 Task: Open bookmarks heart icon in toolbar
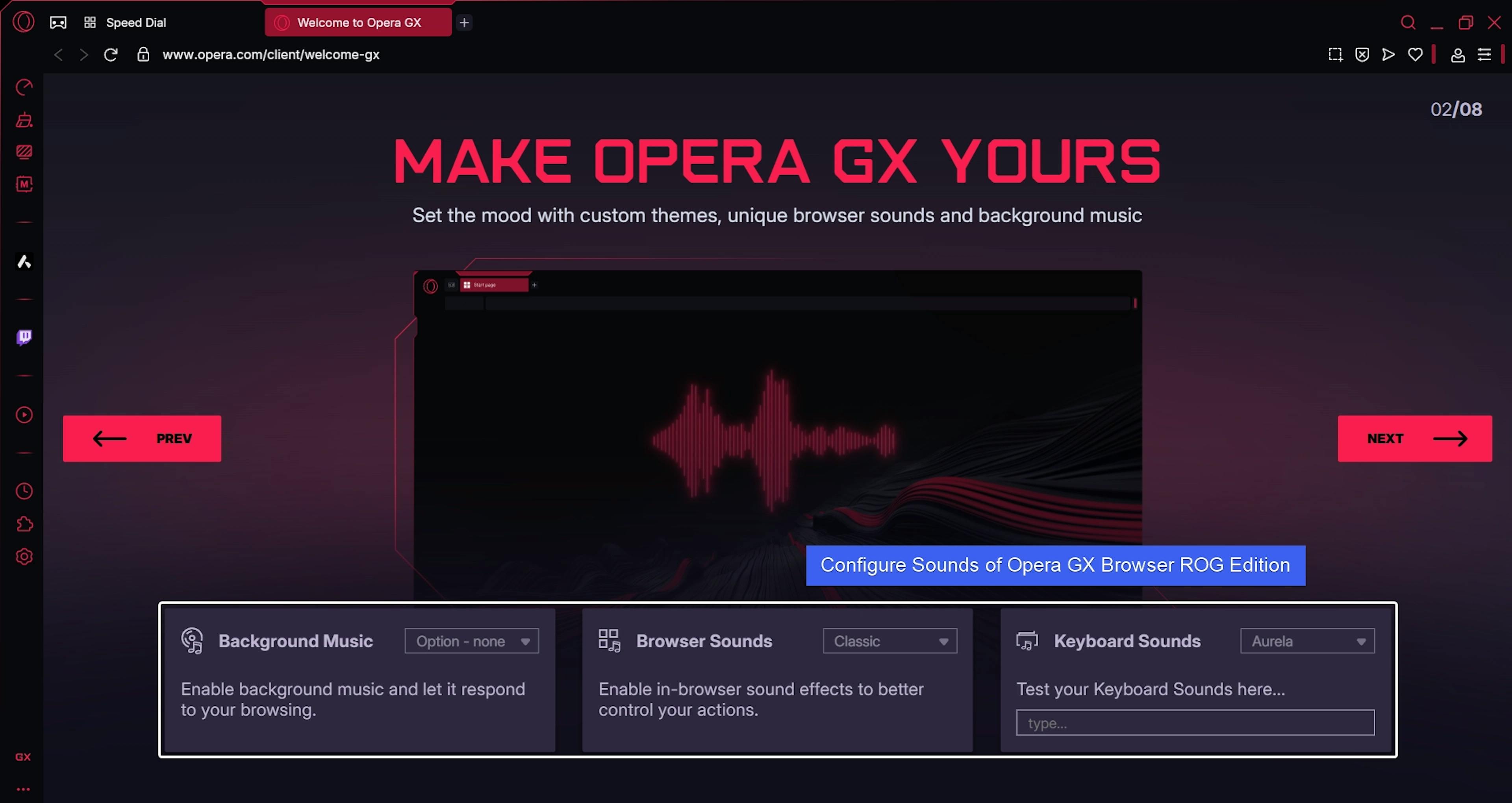pos(1415,55)
